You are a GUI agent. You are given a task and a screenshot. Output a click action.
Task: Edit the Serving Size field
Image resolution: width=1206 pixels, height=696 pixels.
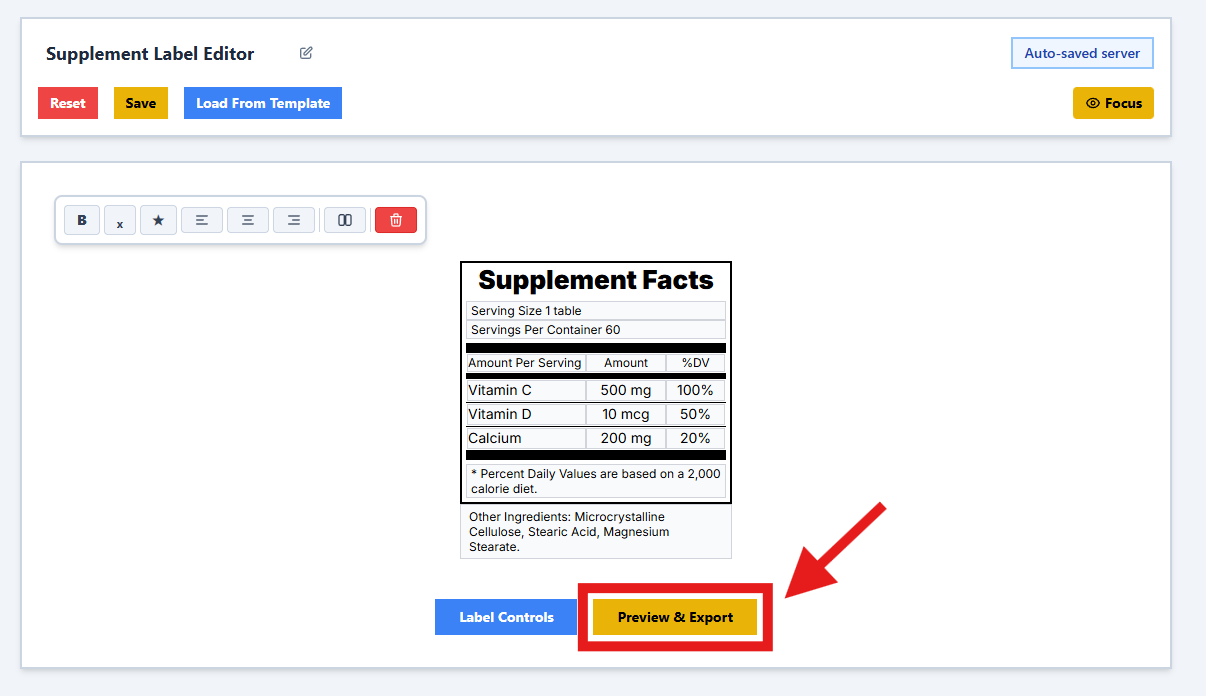point(595,311)
